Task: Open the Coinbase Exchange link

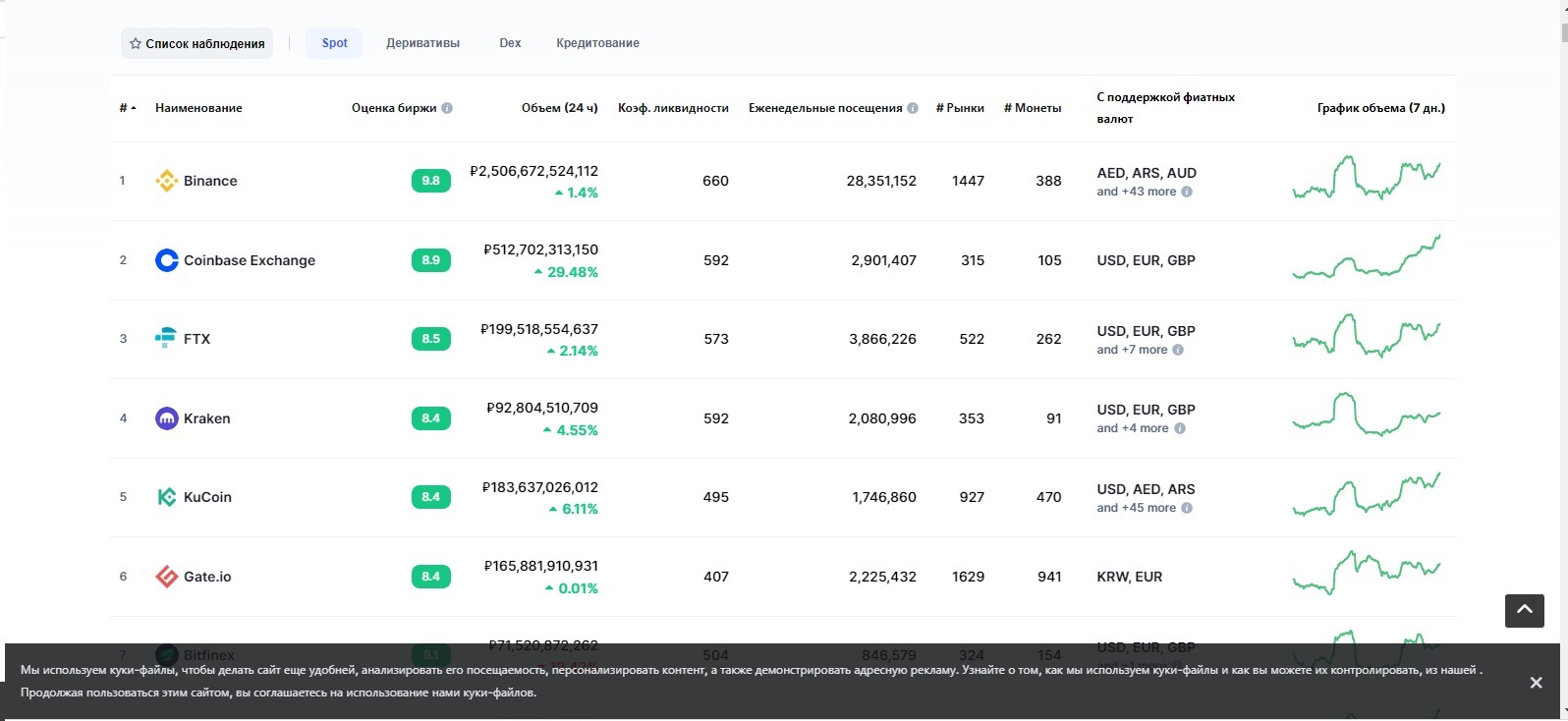Action: point(250,260)
